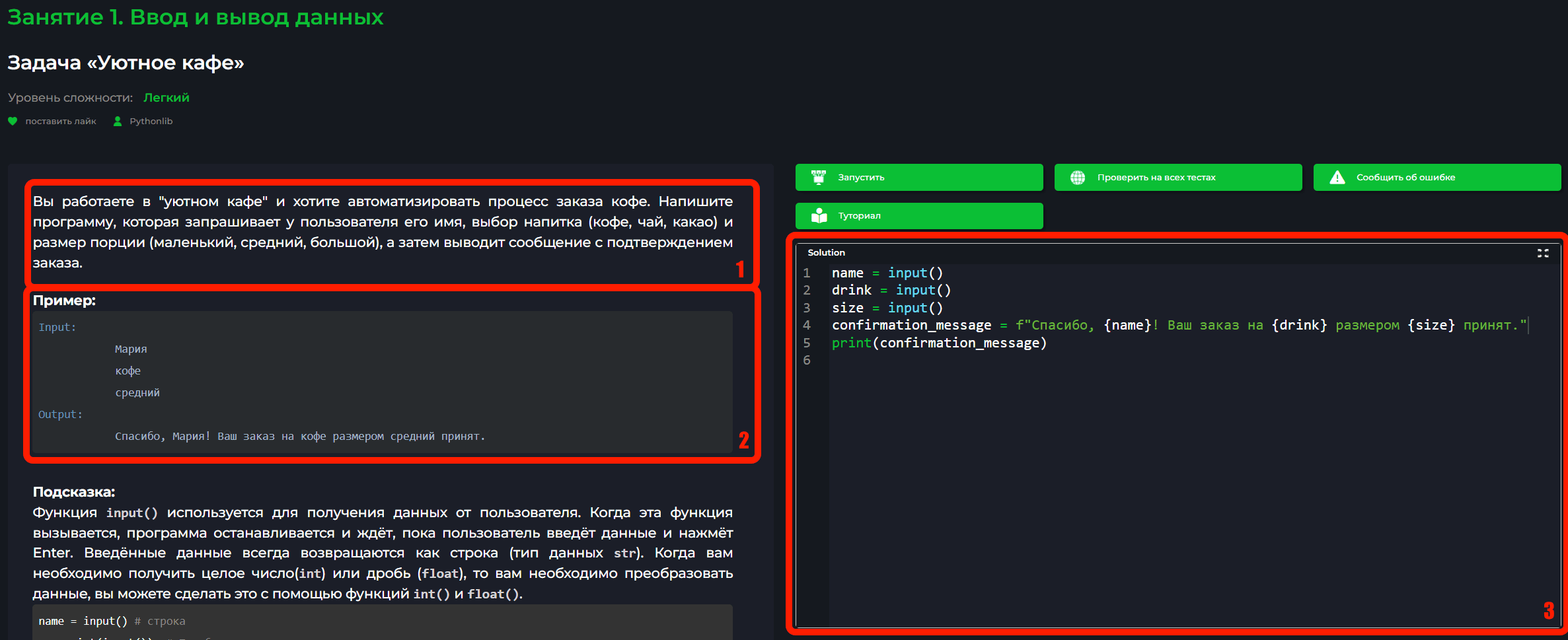1568x640 pixels.
Task: Click Проверить на всех тестах button
Action: (1178, 177)
